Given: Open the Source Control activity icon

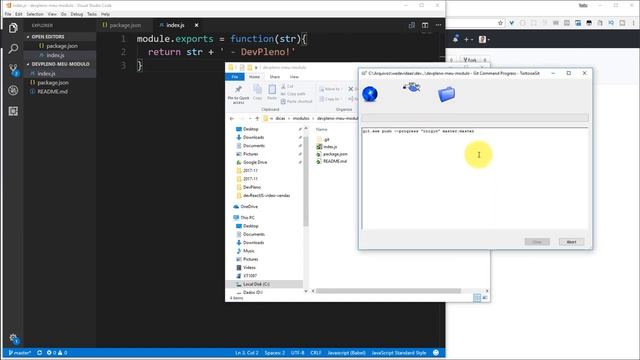Looking at the screenshot, I should point(13,69).
